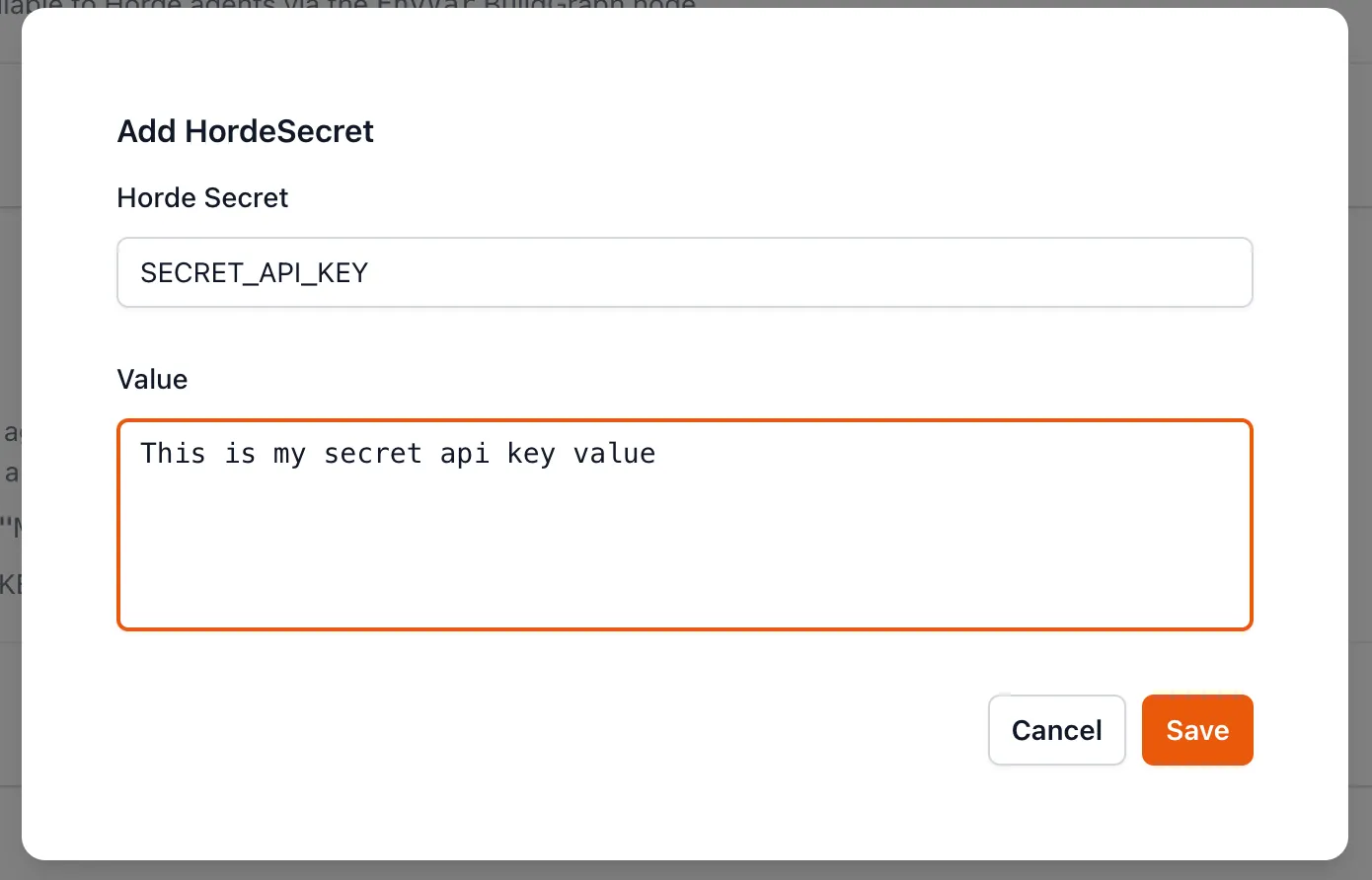The width and height of the screenshot is (1372, 880).
Task: Click the word "secret" in Value box
Action: [372, 454]
